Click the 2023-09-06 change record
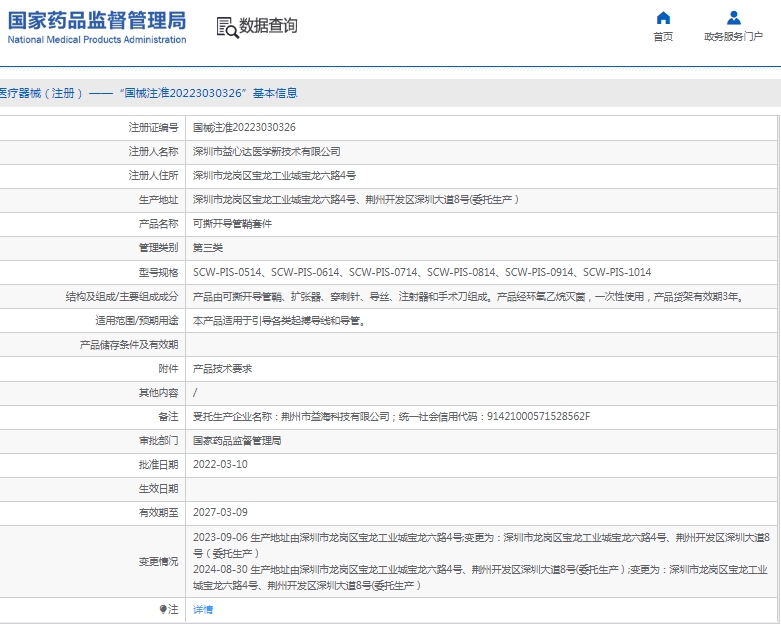Screen dimensions: 781x630 point(481,545)
